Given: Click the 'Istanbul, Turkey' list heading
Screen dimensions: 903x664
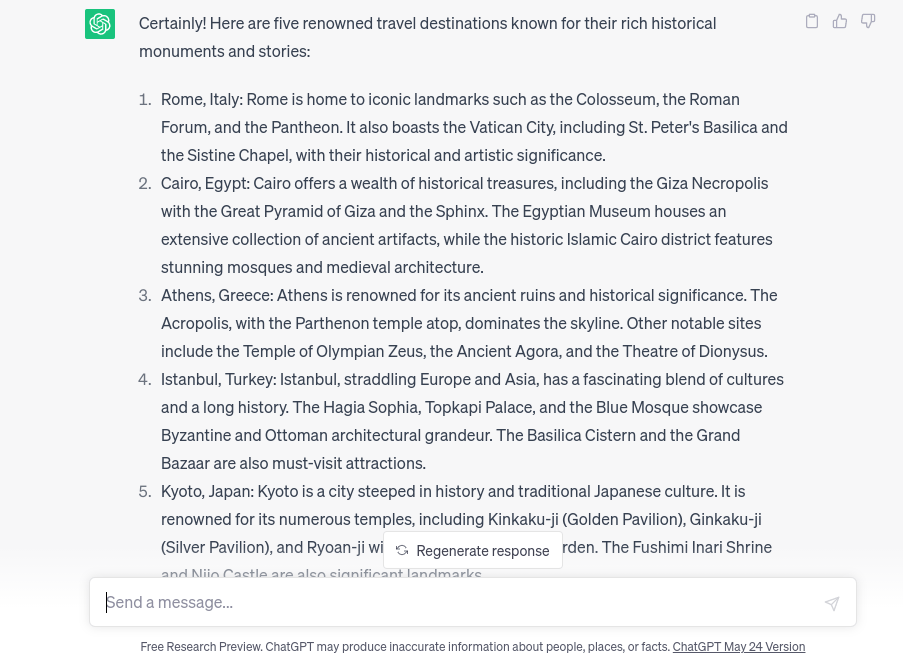Looking at the screenshot, I should (218, 379).
